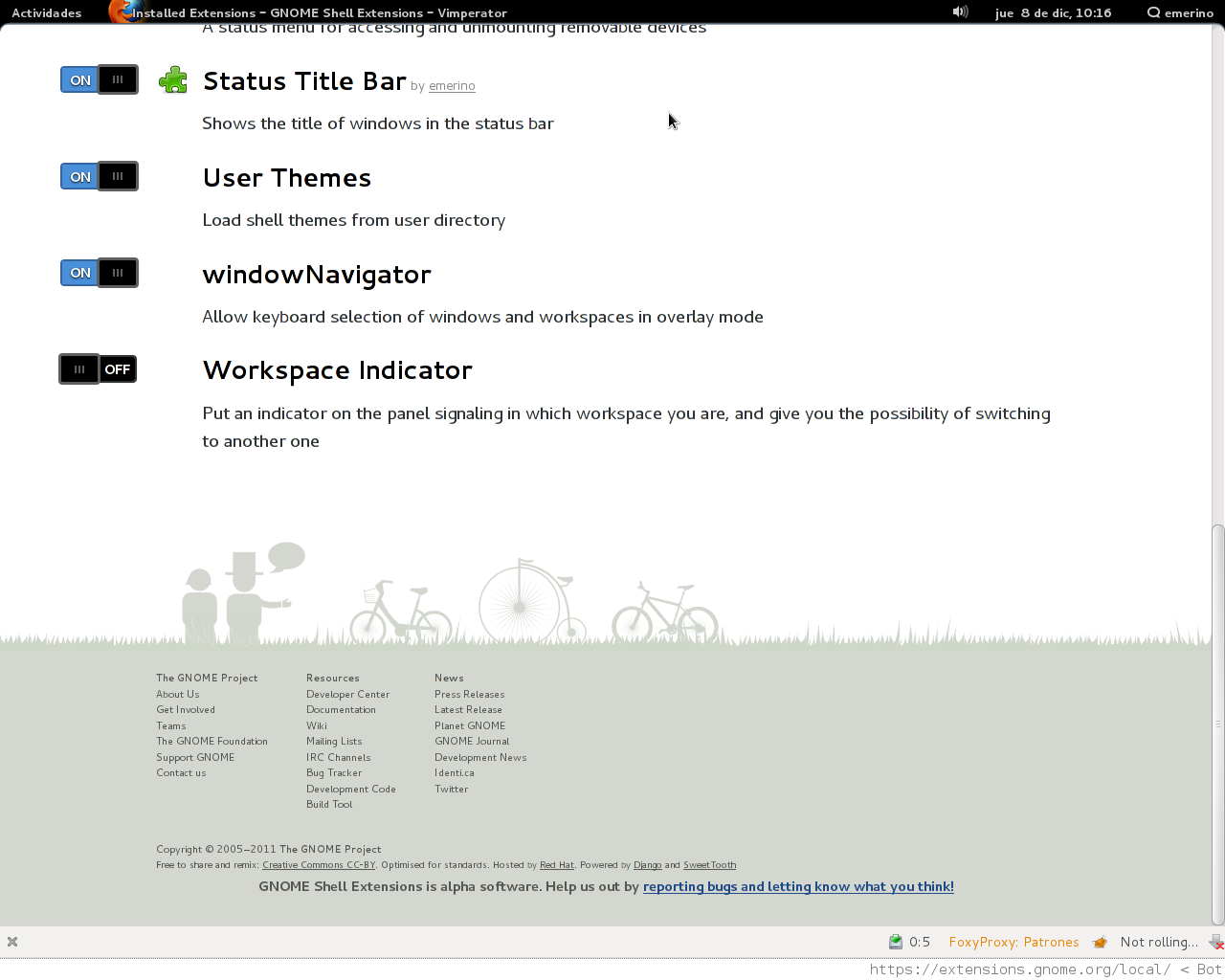Open IRC Channels link

[x=339, y=757]
